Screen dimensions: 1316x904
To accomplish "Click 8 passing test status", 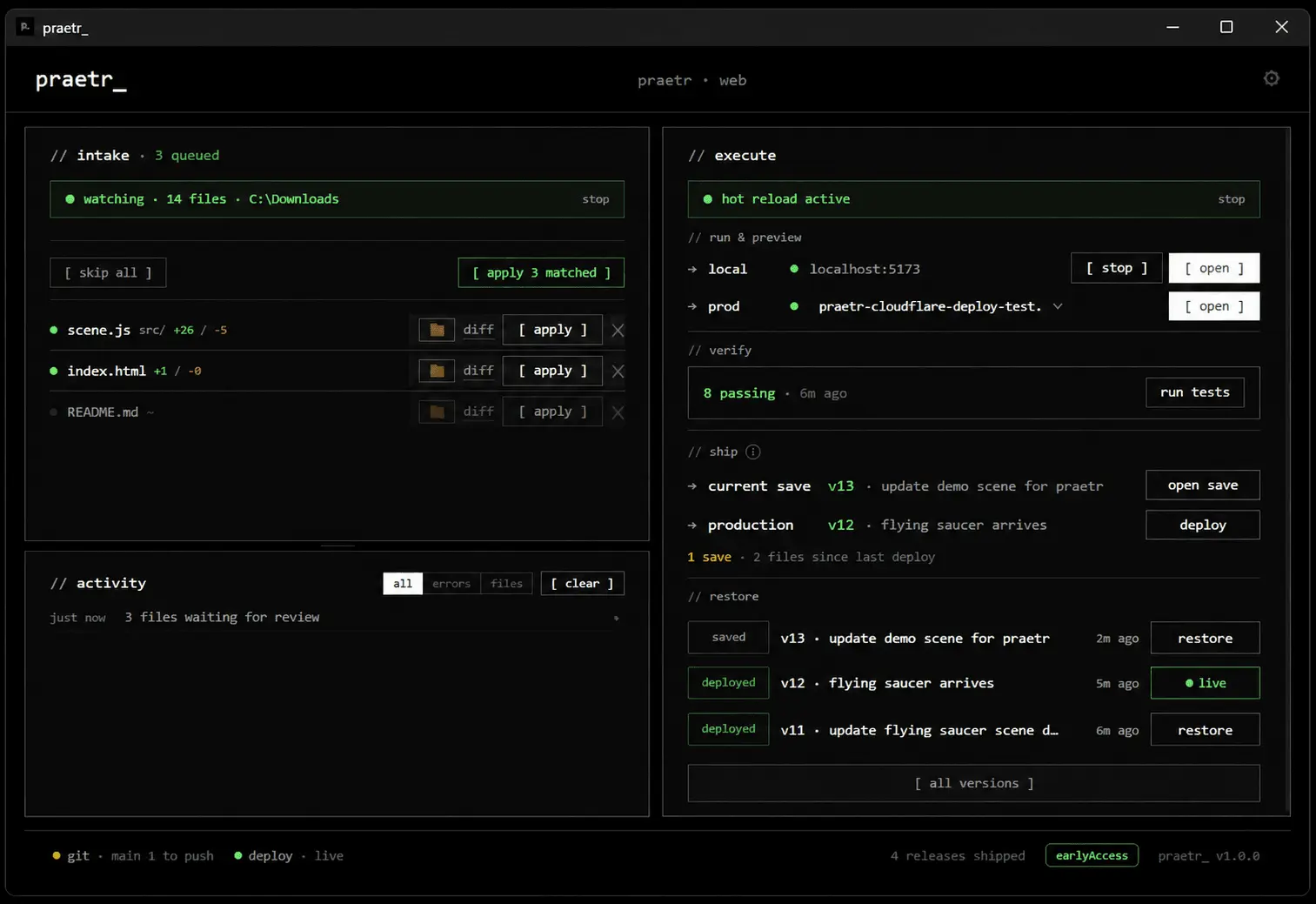I will 739,393.
